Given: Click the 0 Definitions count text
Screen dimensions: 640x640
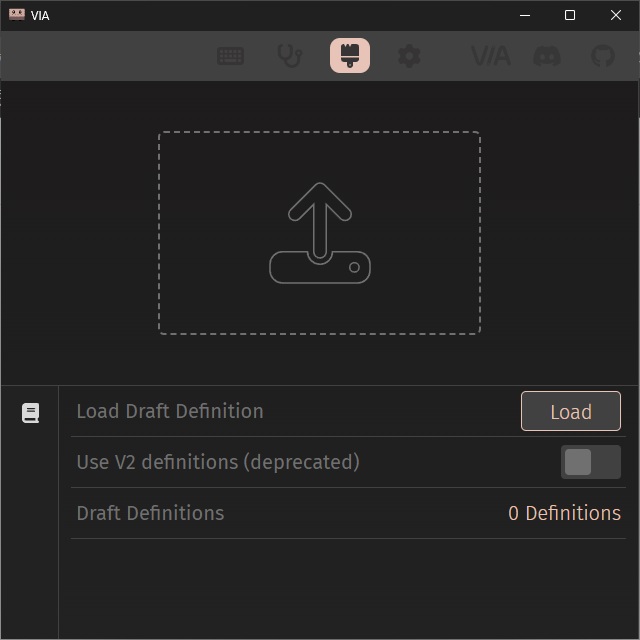Looking at the screenshot, I should point(564,513).
